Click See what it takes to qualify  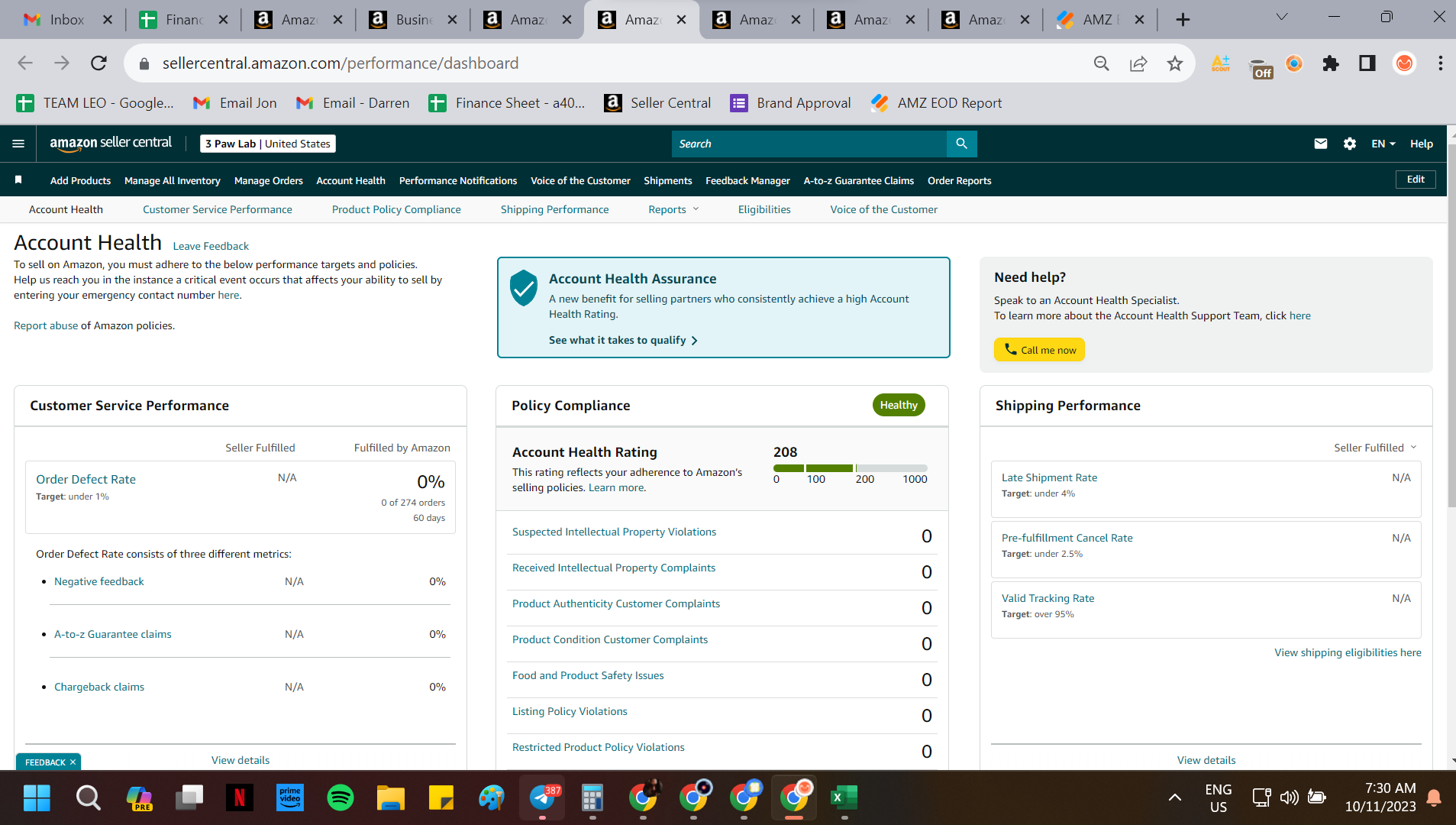[623, 340]
